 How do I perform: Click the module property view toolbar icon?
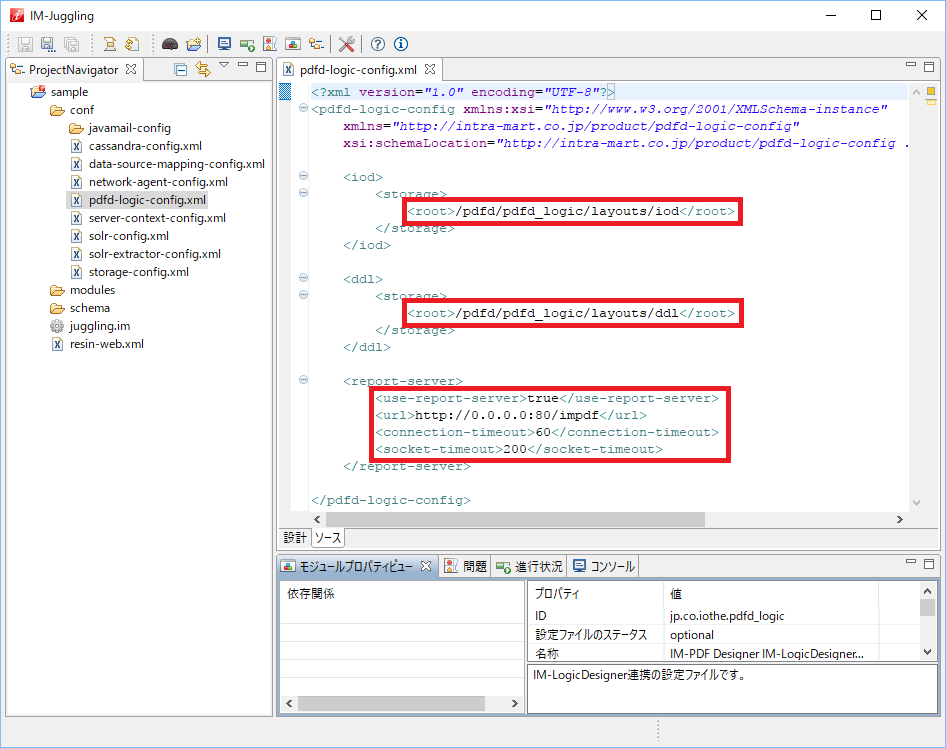(293, 44)
